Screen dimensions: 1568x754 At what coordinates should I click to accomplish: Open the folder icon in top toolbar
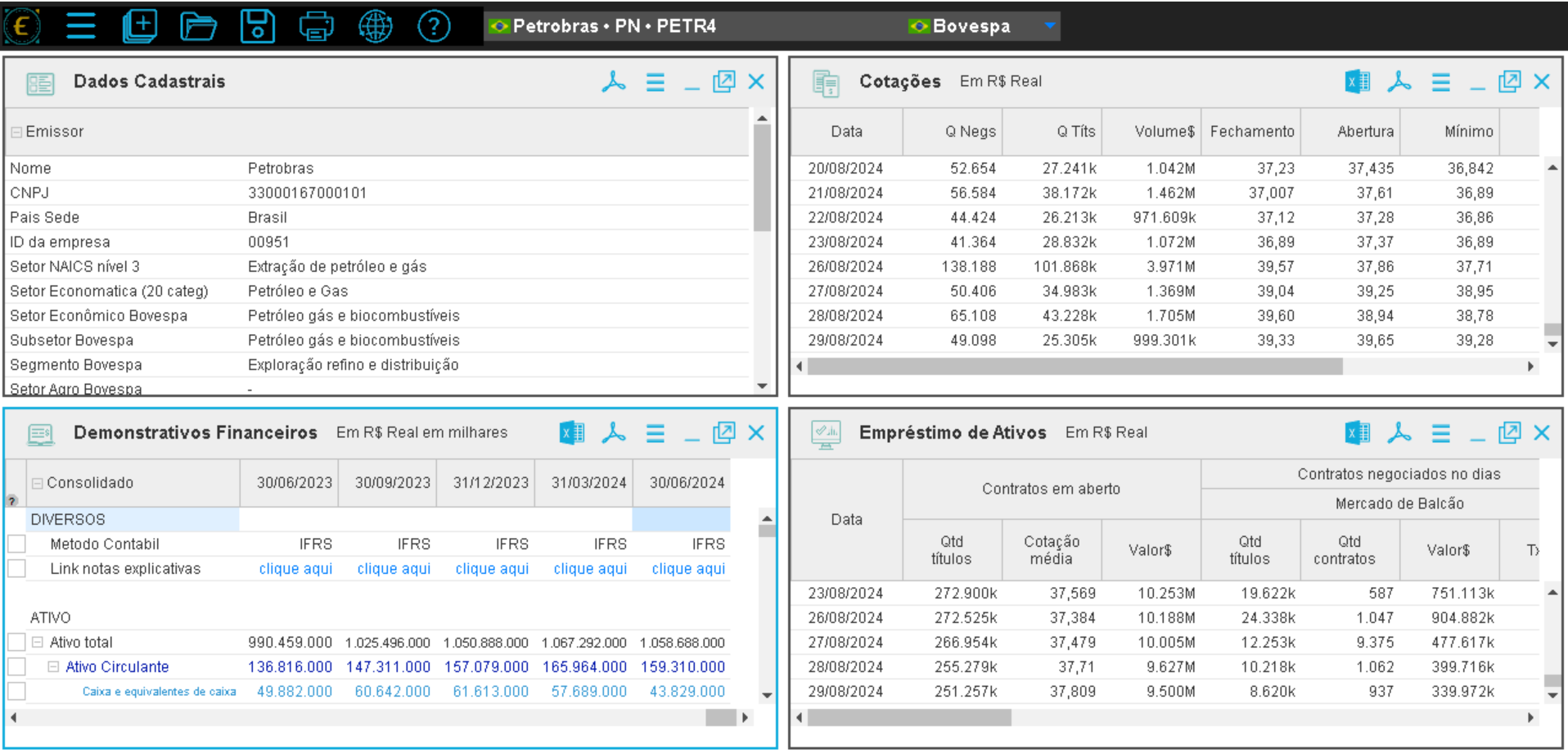[198, 27]
